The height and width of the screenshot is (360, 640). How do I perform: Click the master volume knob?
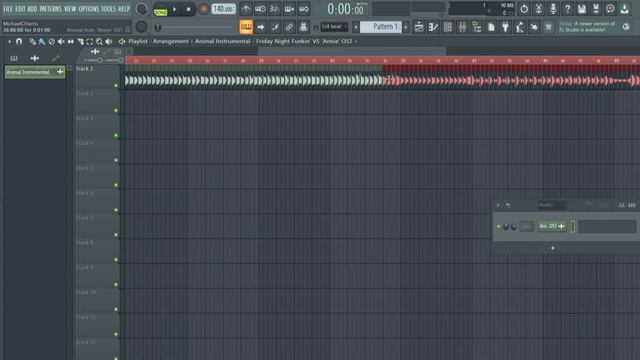click(141, 9)
